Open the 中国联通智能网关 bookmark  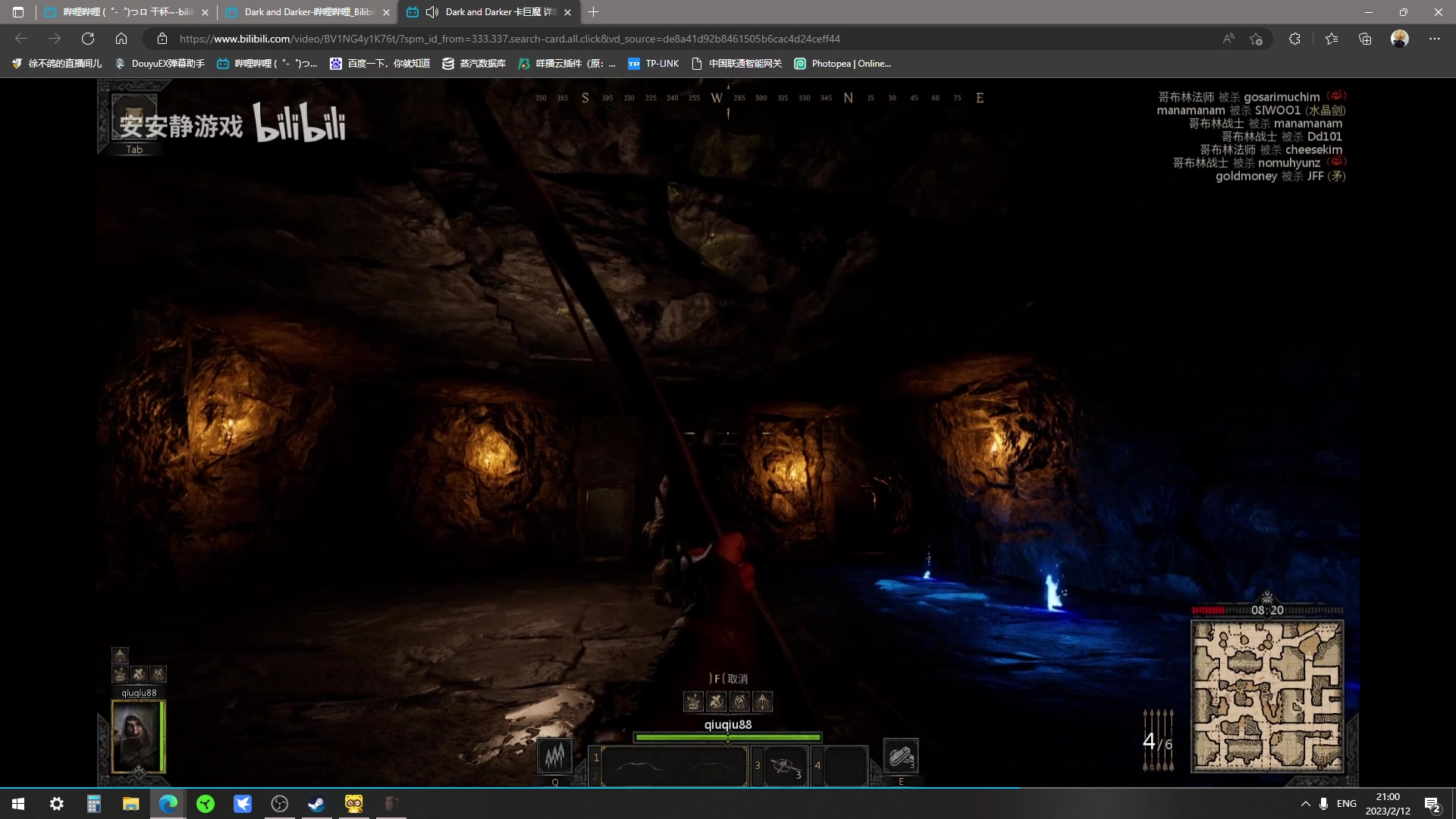click(x=736, y=64)
